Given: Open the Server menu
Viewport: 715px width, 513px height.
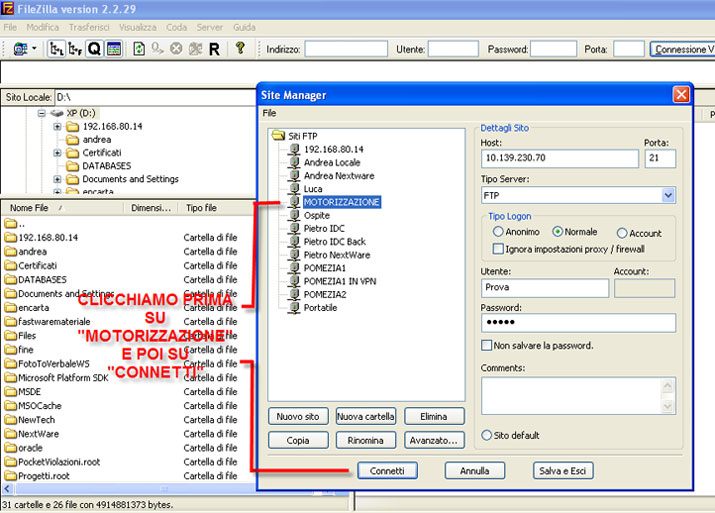Looking at the screenshot, I should (210, 27).
